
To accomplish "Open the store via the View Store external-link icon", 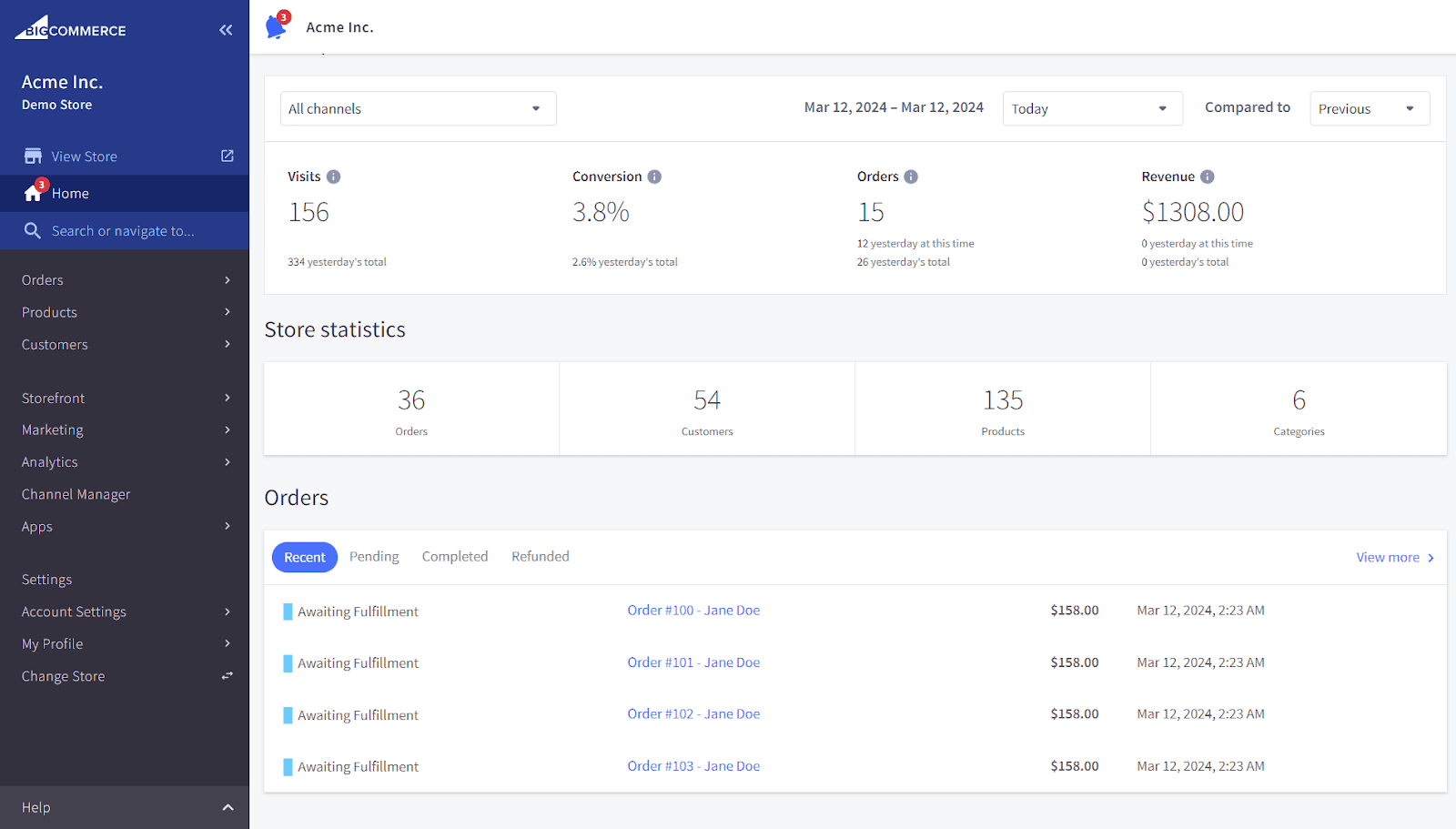I will coord(227,156).
